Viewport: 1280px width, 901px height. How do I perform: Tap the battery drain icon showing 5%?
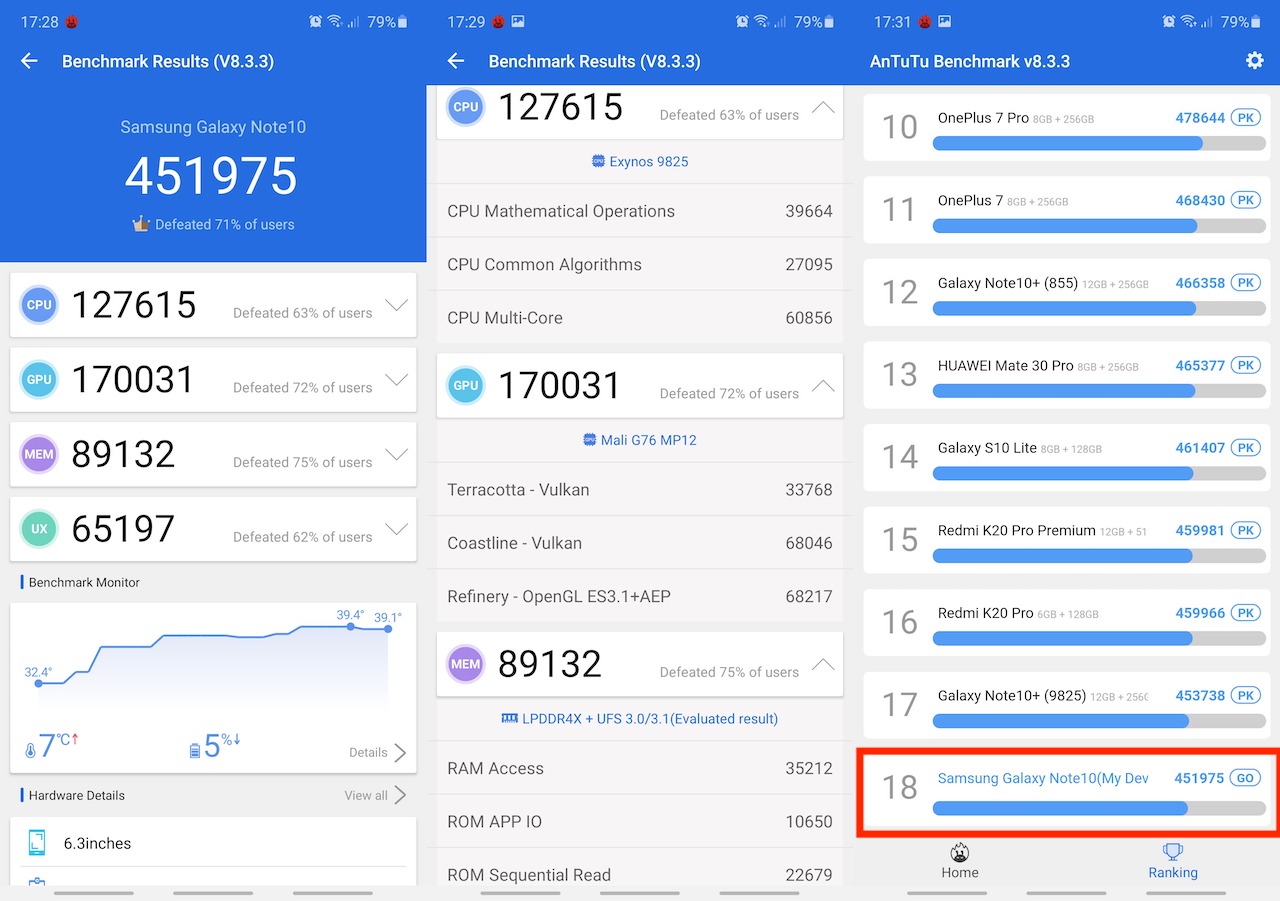(195, 750)
